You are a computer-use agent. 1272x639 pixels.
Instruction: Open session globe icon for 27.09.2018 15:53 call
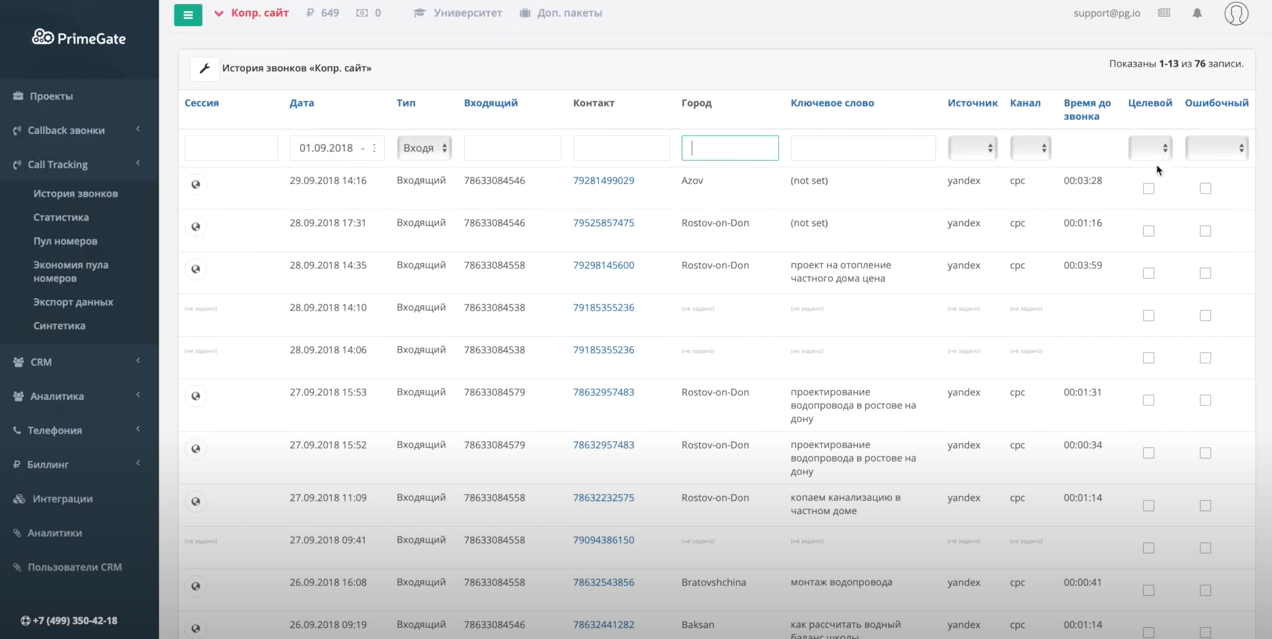pyautogui.click(x=196, y=396)
